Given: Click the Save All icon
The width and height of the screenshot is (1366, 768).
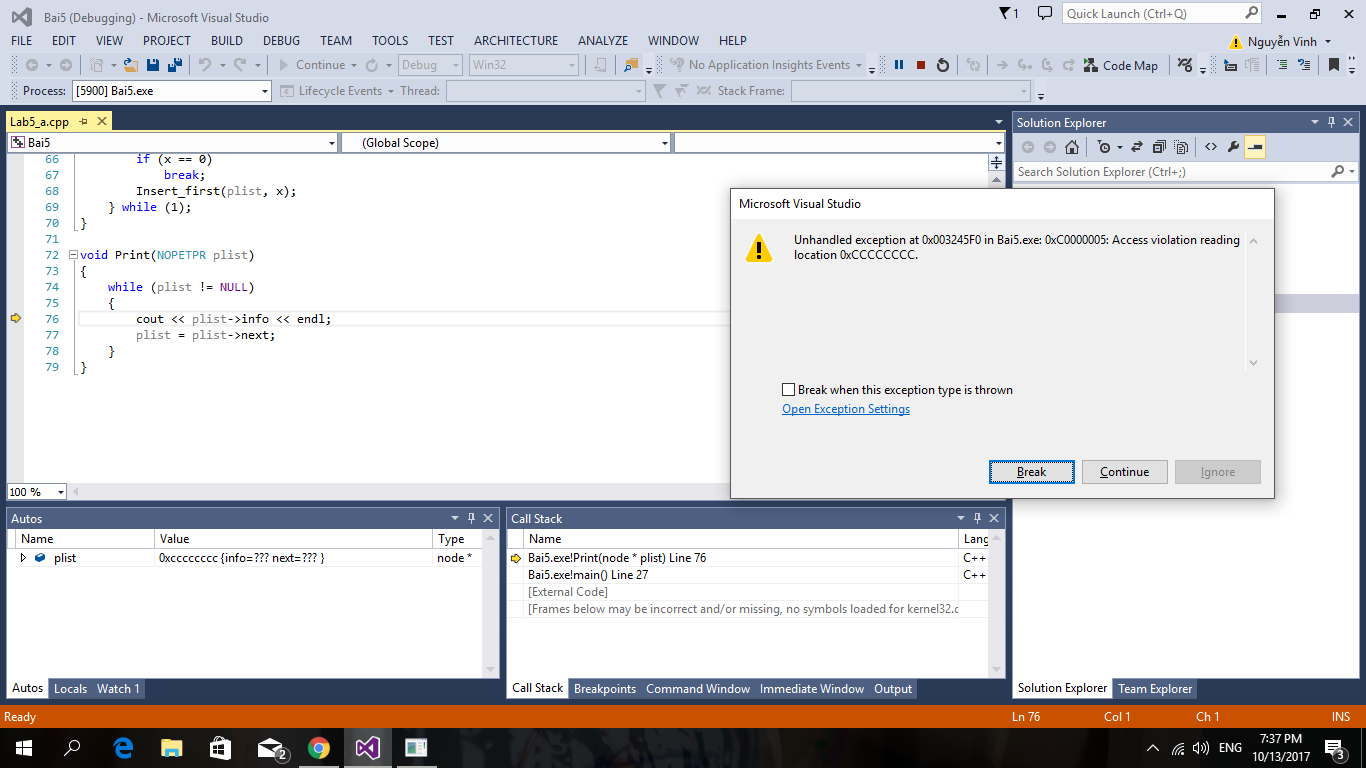Looking at the screenshot, I should (174, 65).
